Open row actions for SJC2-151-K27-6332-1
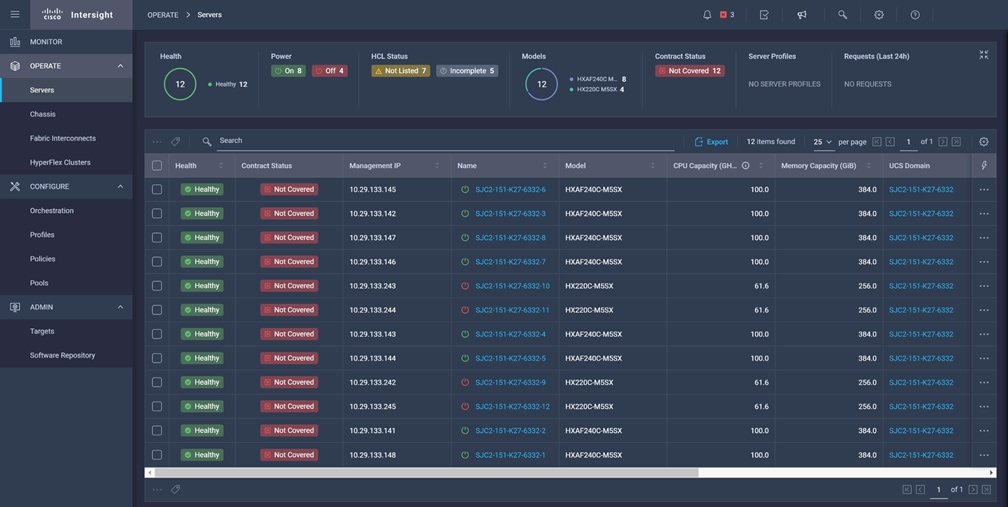1008x507 pixels. coord(984,455)
